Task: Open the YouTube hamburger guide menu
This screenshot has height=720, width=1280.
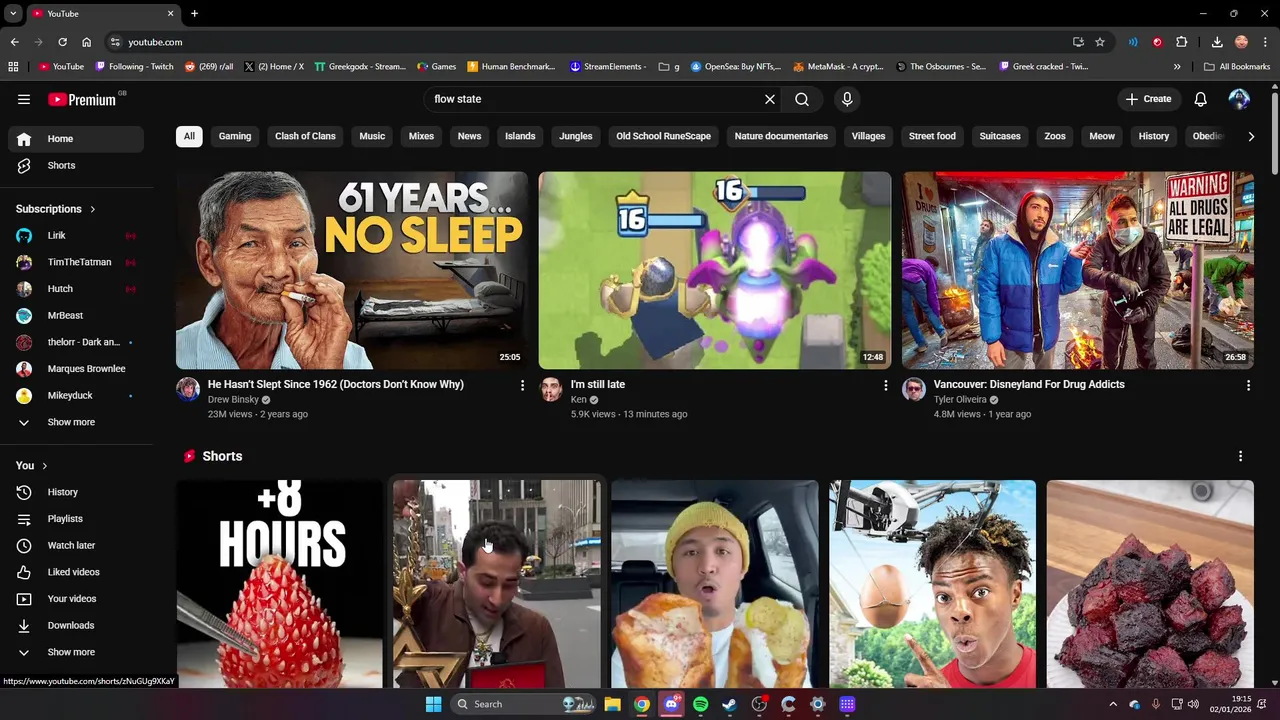Action: pos(24,99)
